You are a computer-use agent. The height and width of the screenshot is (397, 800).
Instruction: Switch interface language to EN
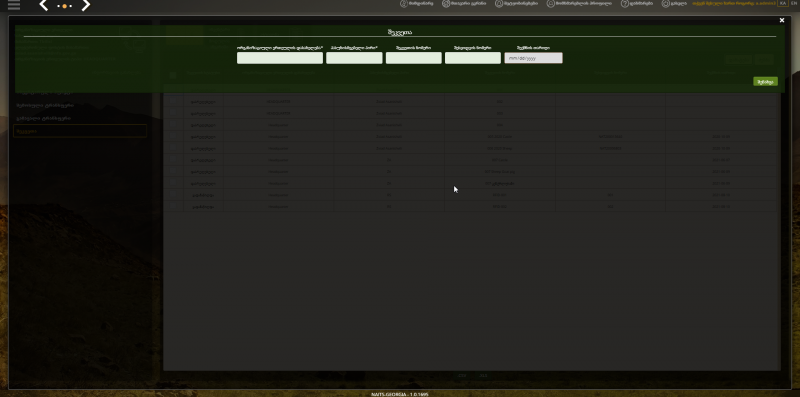tap(794, 3)
